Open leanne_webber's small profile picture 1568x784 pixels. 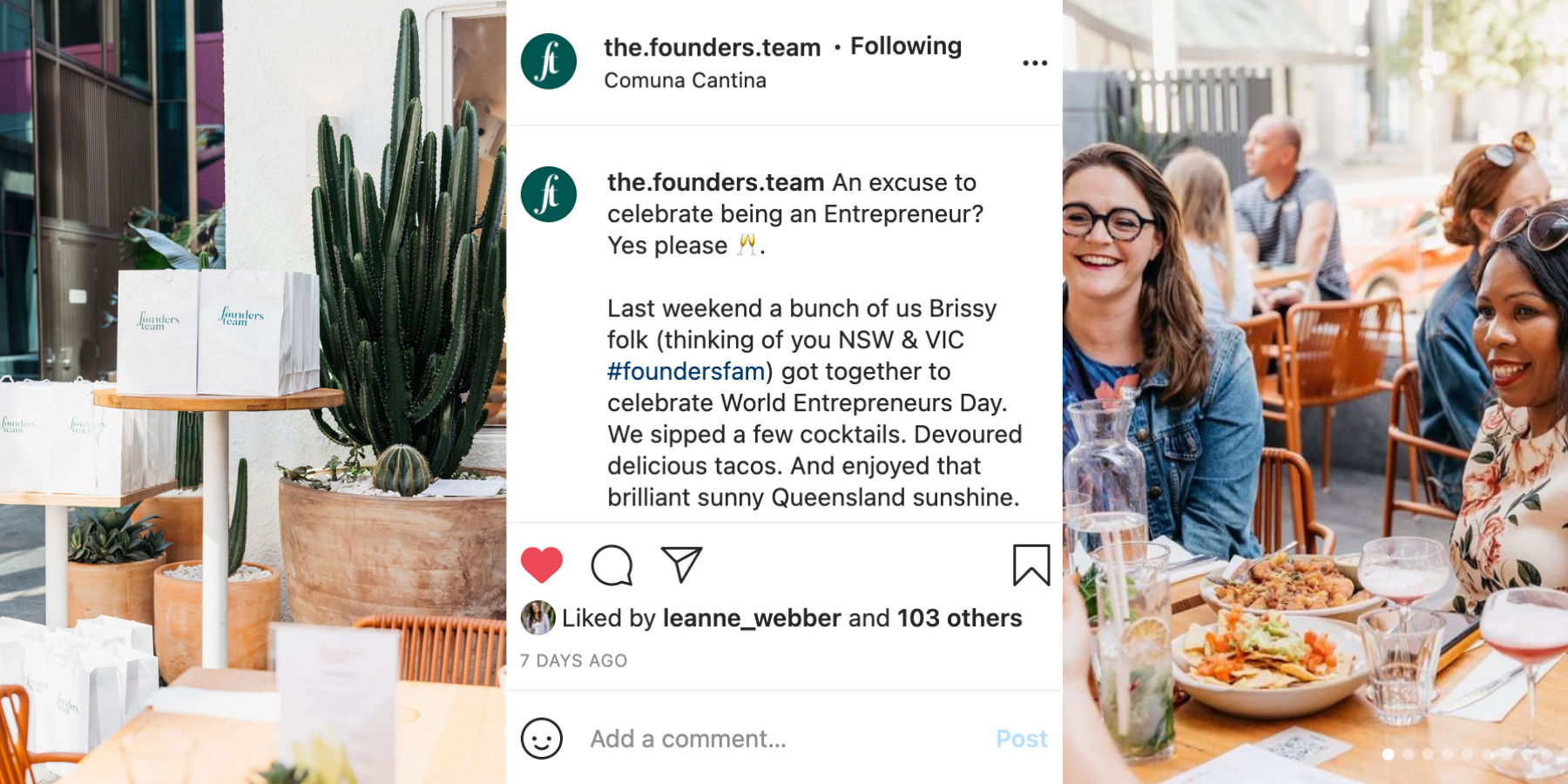537,618
